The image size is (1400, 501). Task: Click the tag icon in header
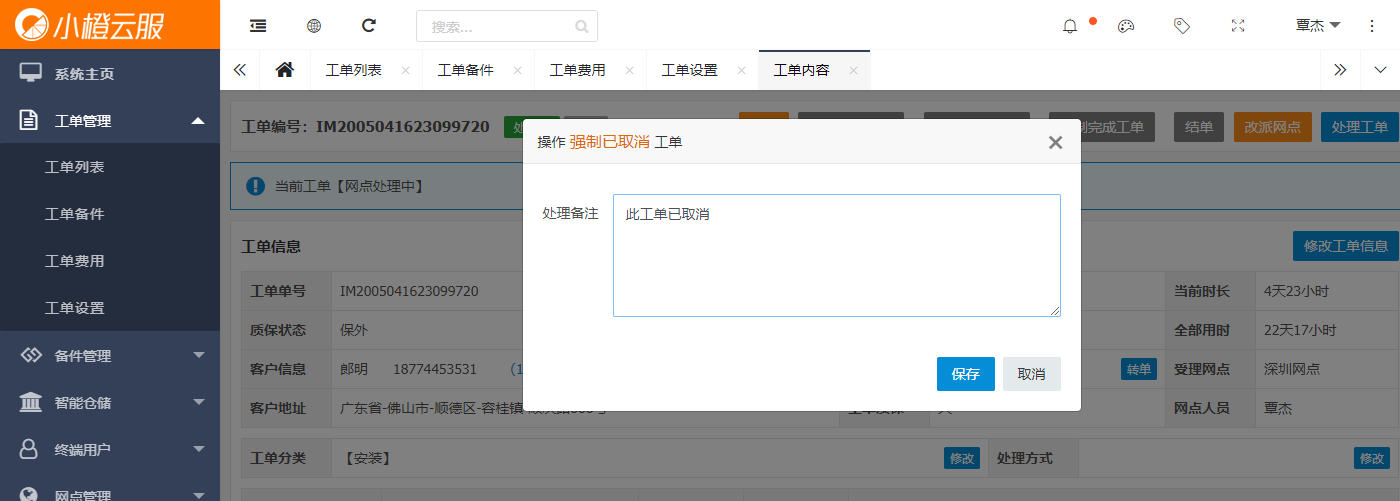click(x=1182, y=27)
